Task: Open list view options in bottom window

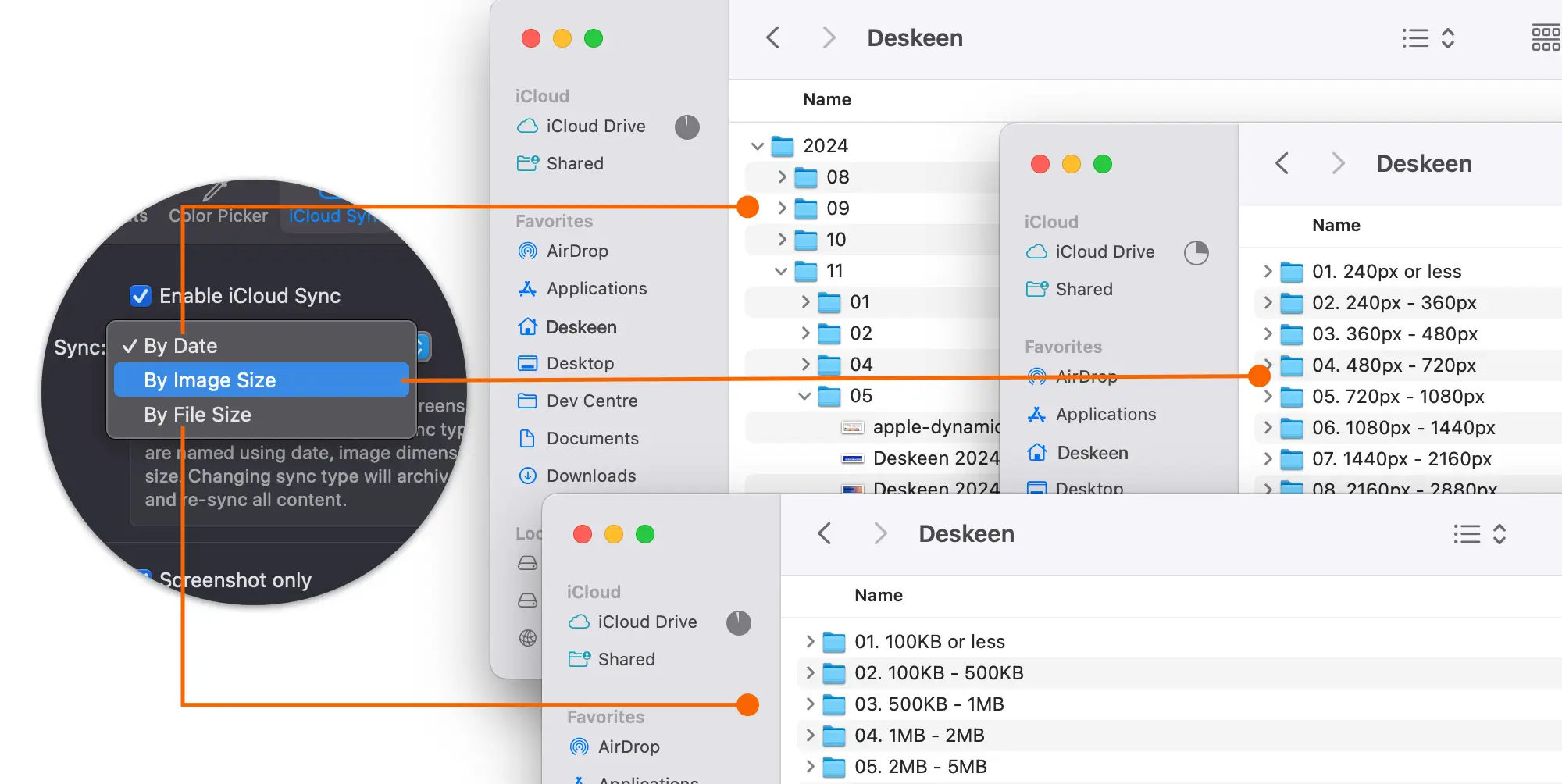Action: (1480, 534)
